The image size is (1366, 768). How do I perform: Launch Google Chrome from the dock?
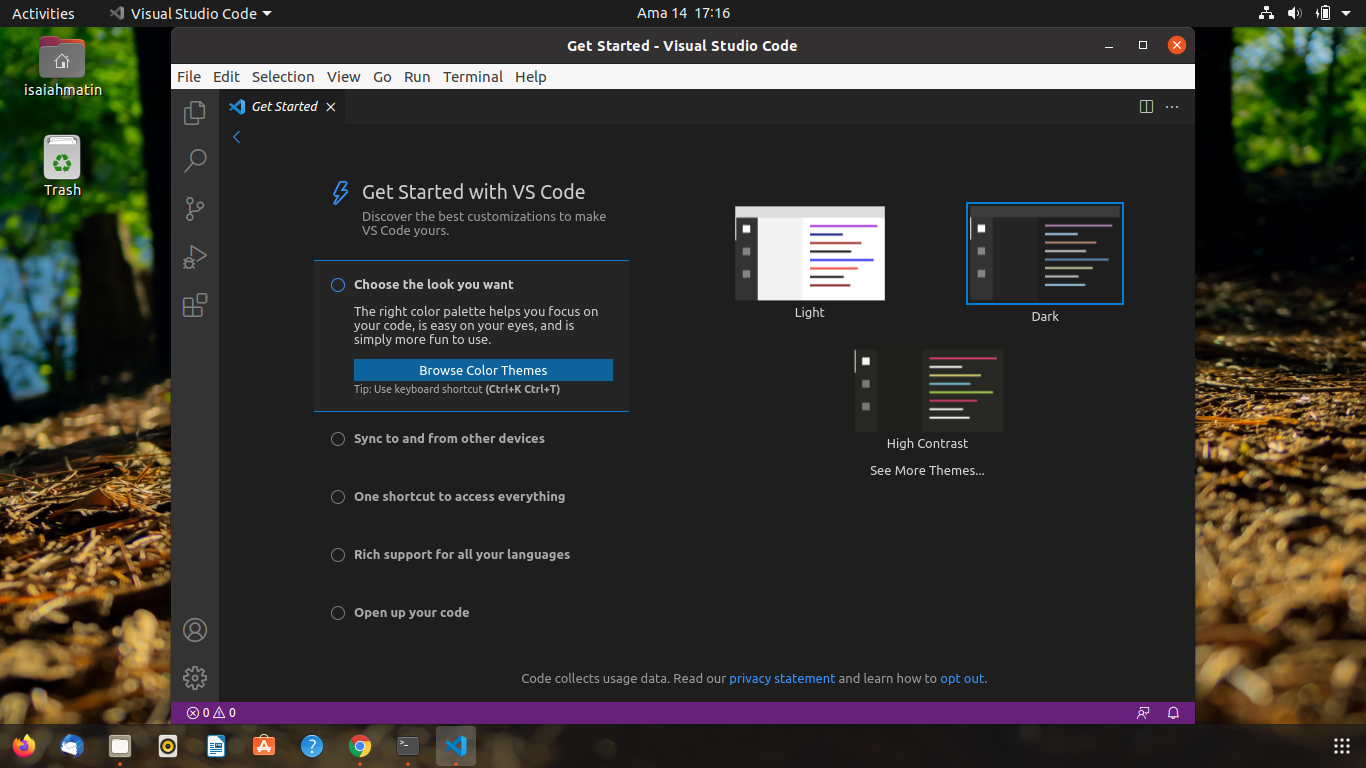pos(360,746)
